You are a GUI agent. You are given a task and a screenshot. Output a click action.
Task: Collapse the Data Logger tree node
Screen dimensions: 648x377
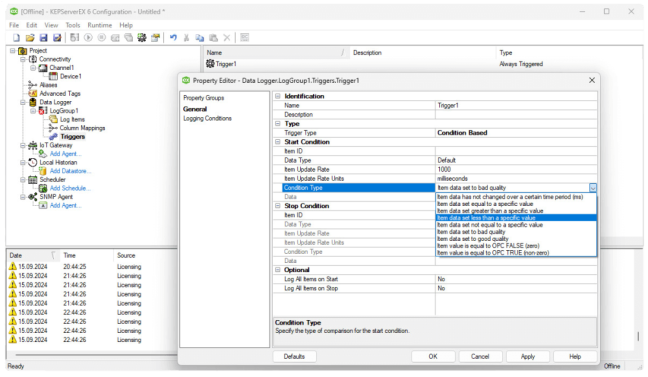click(23, 102)
